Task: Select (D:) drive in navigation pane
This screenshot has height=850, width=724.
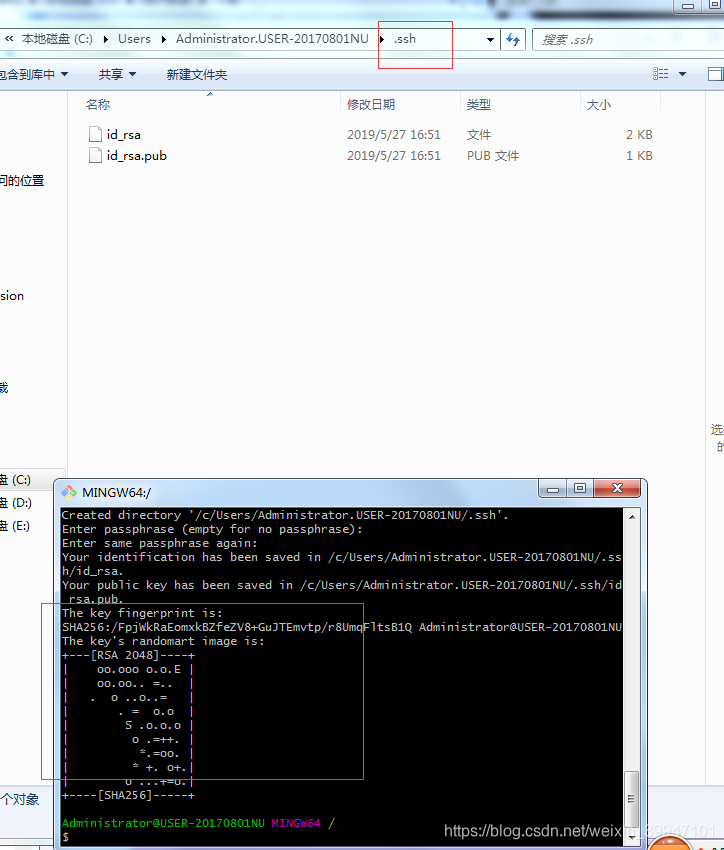Action: pyautogui.click(x=15, y=503)
